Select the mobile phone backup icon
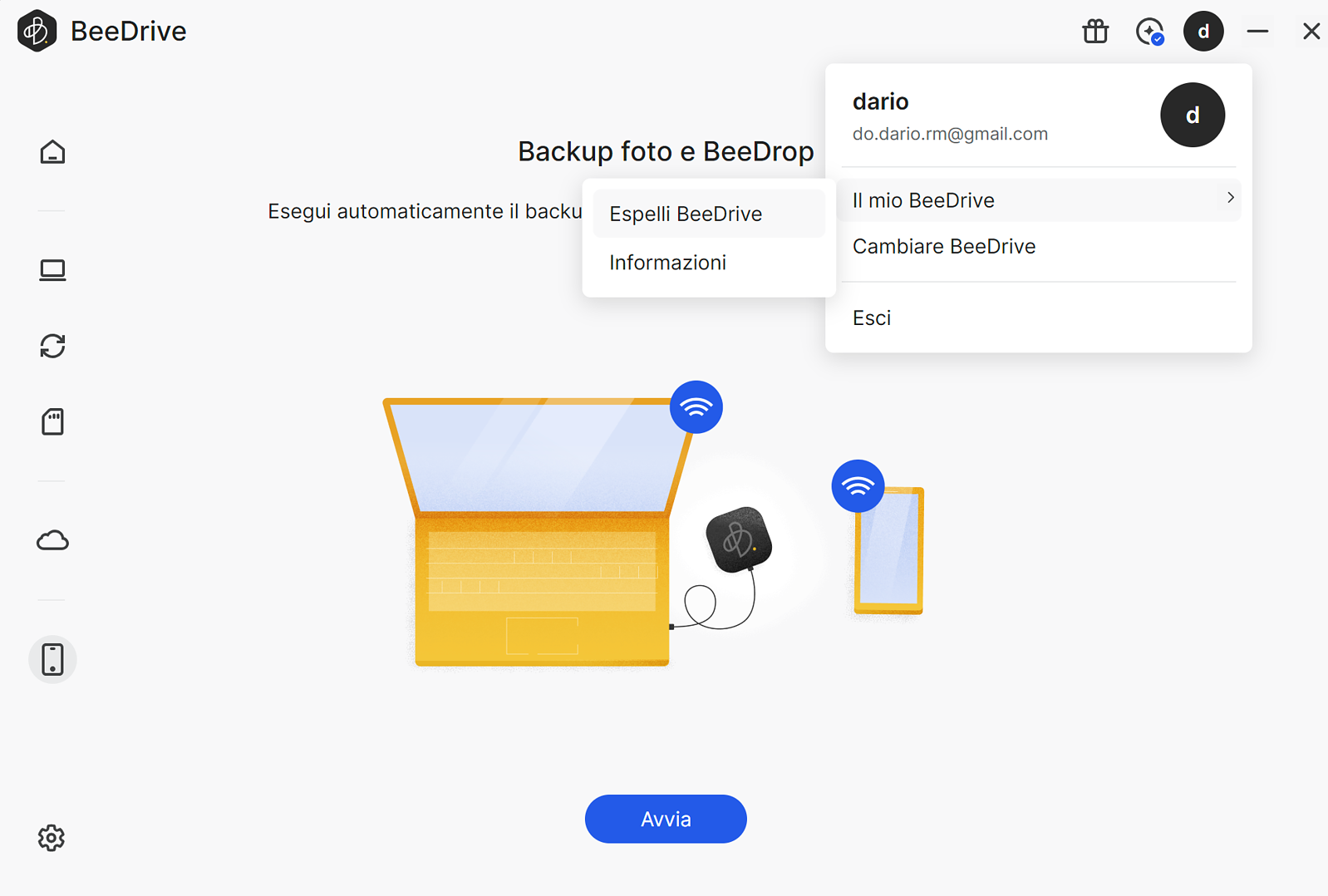Image resolution: width=1328 pixels, height=896 pixels. pyautogui.click(x=52, y=659)
